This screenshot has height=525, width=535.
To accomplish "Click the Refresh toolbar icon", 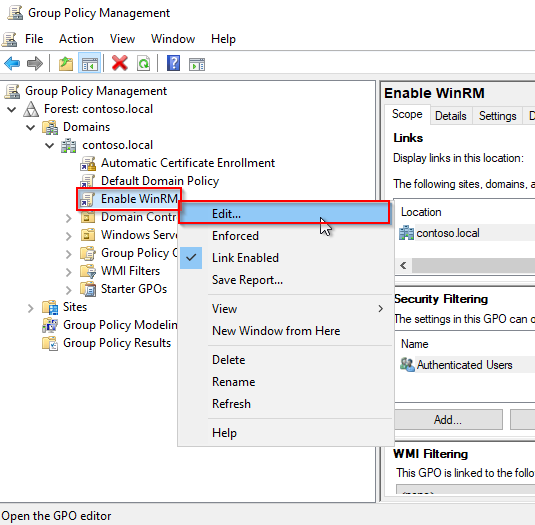I will point(144,64).
